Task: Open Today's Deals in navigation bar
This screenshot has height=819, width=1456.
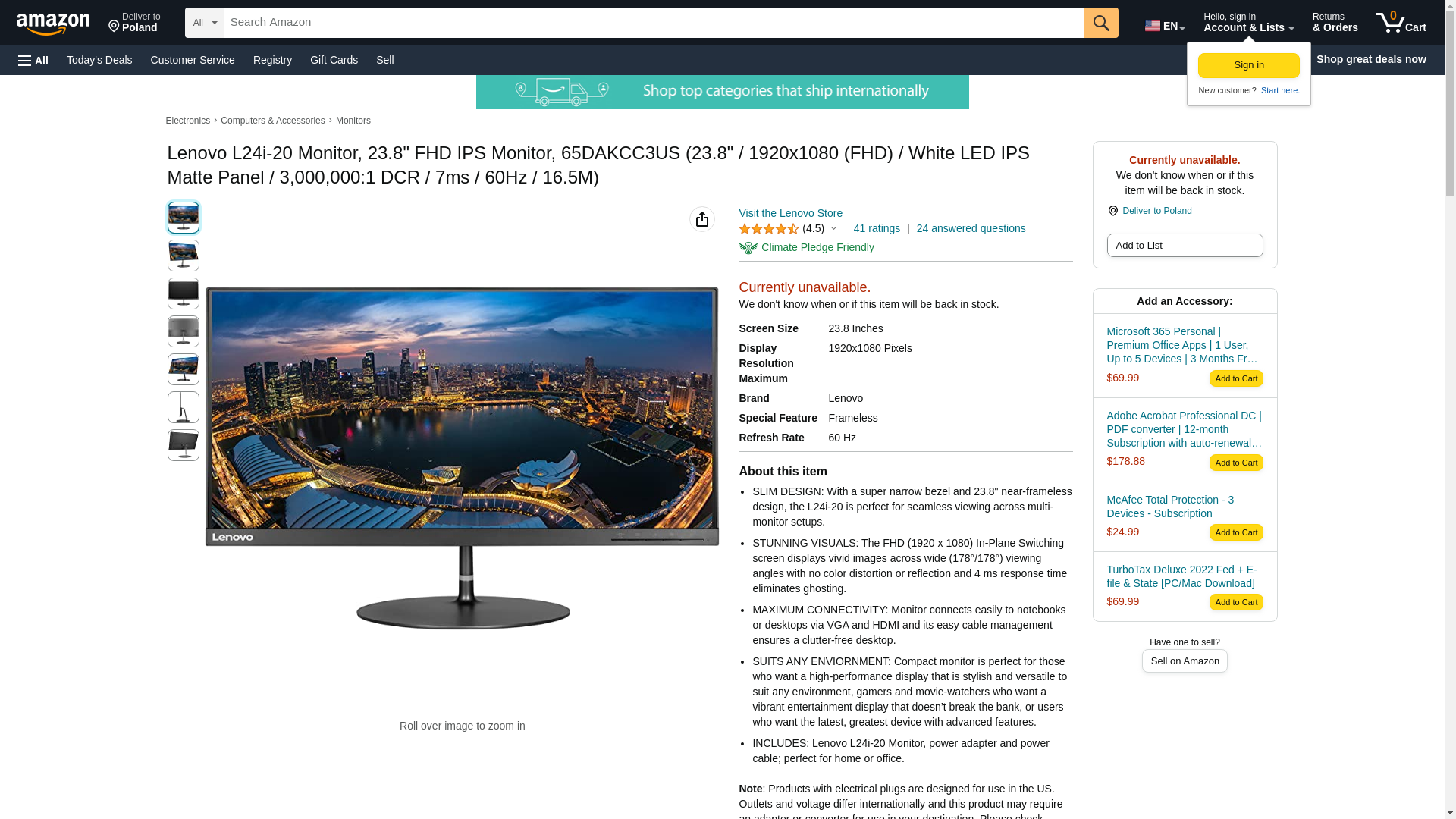Action: [99, 60]
